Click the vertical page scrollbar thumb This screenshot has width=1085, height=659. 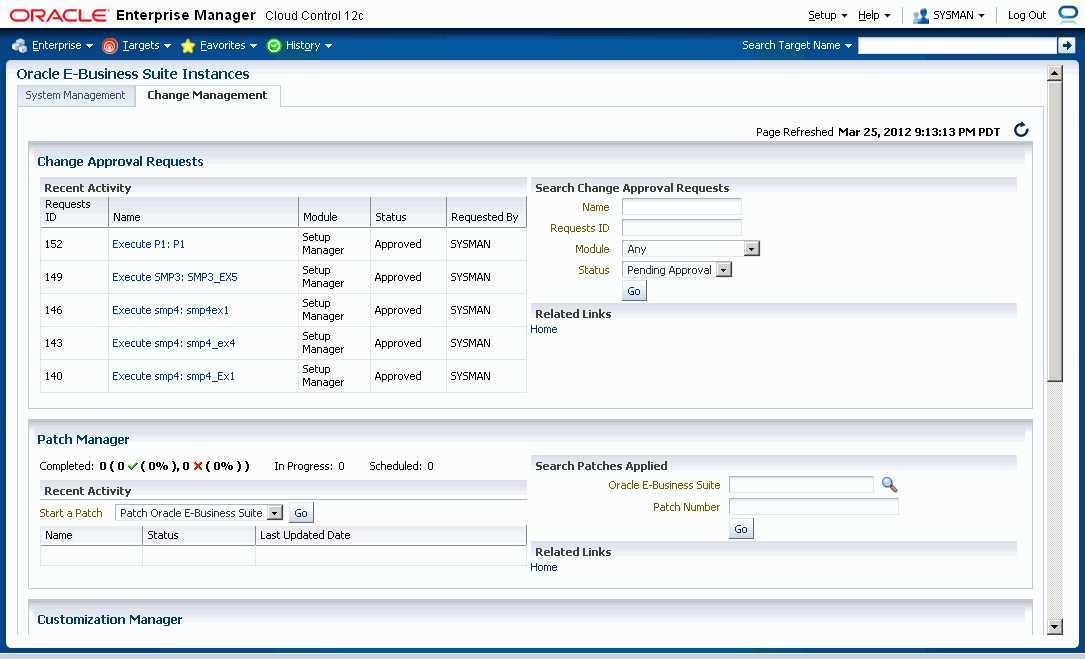[x=1055, y=231]
